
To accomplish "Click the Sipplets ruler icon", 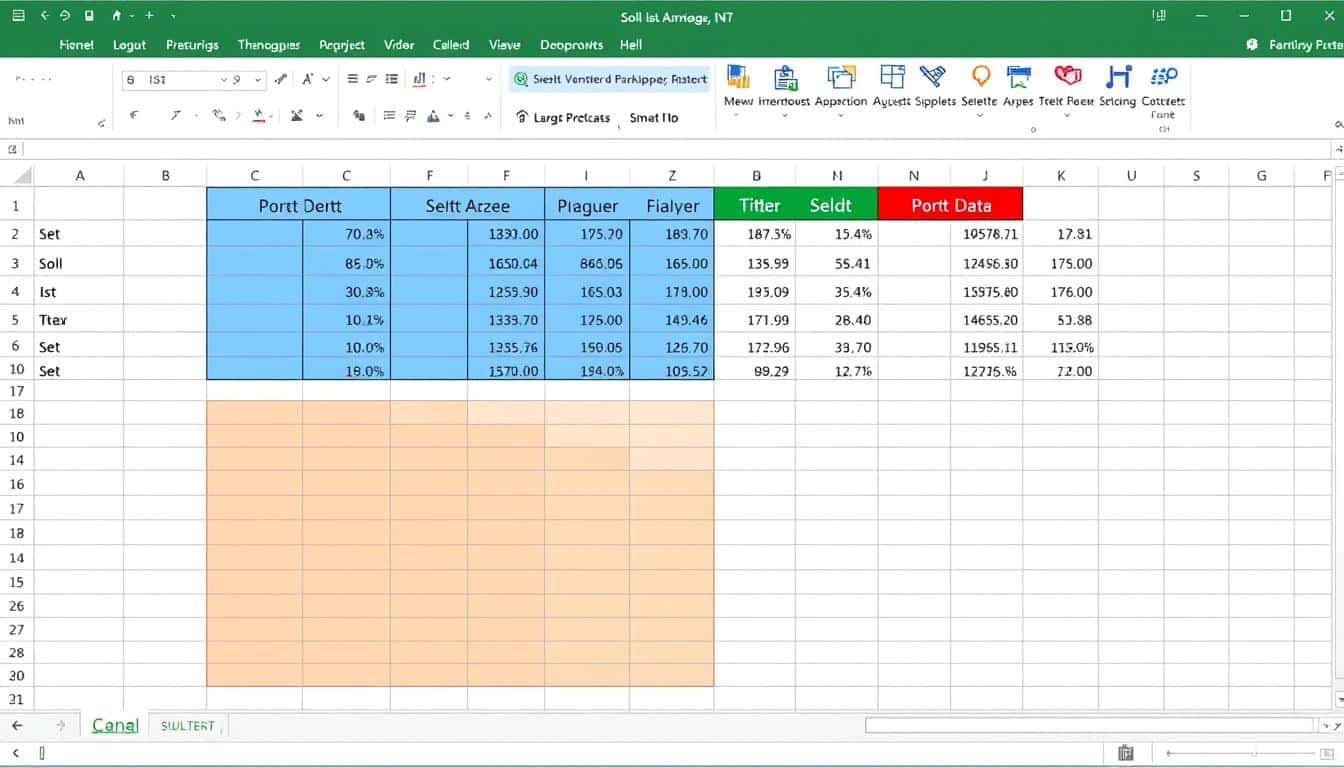I will [932, 78].
